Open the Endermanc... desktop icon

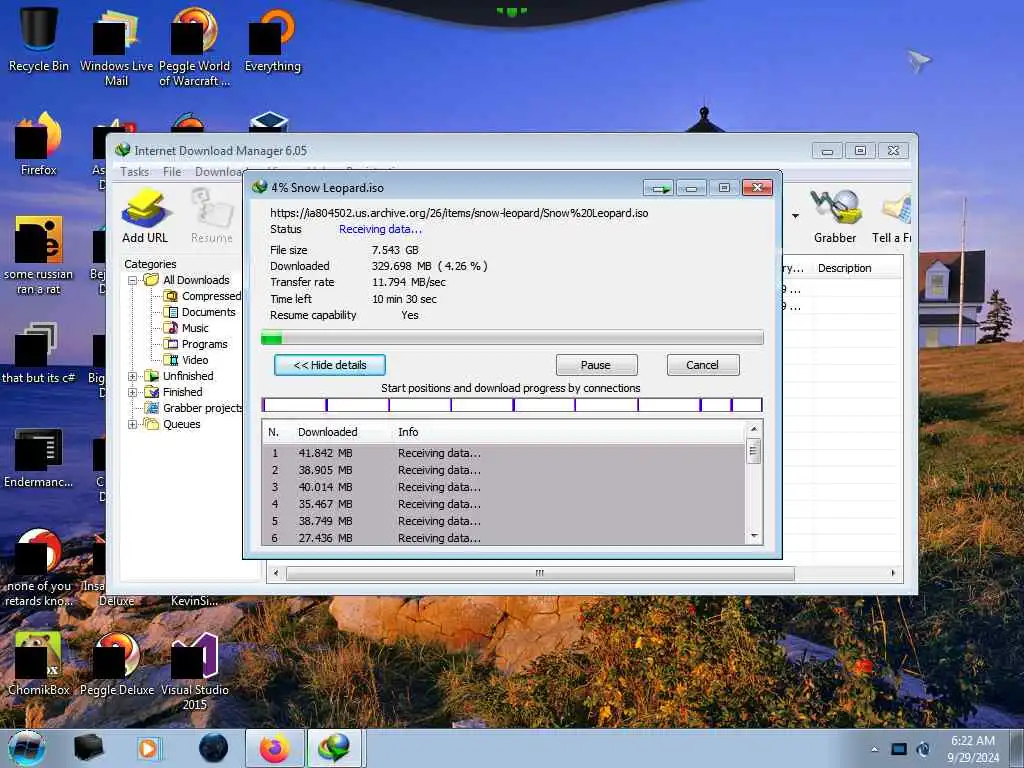click(x=39, y=457)
